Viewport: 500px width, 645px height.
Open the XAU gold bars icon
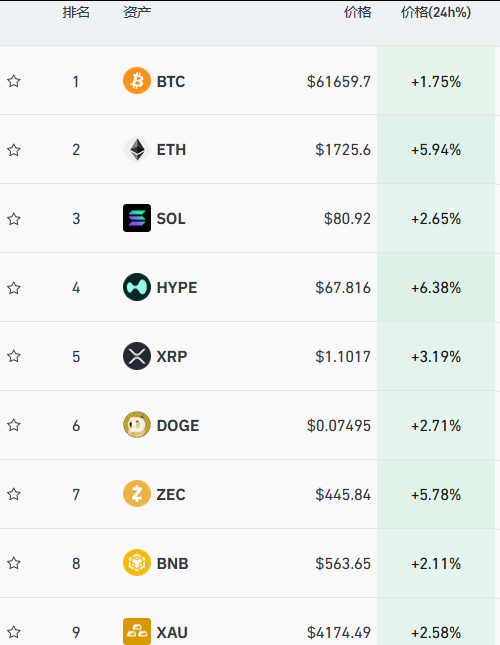tap(137, 631)
